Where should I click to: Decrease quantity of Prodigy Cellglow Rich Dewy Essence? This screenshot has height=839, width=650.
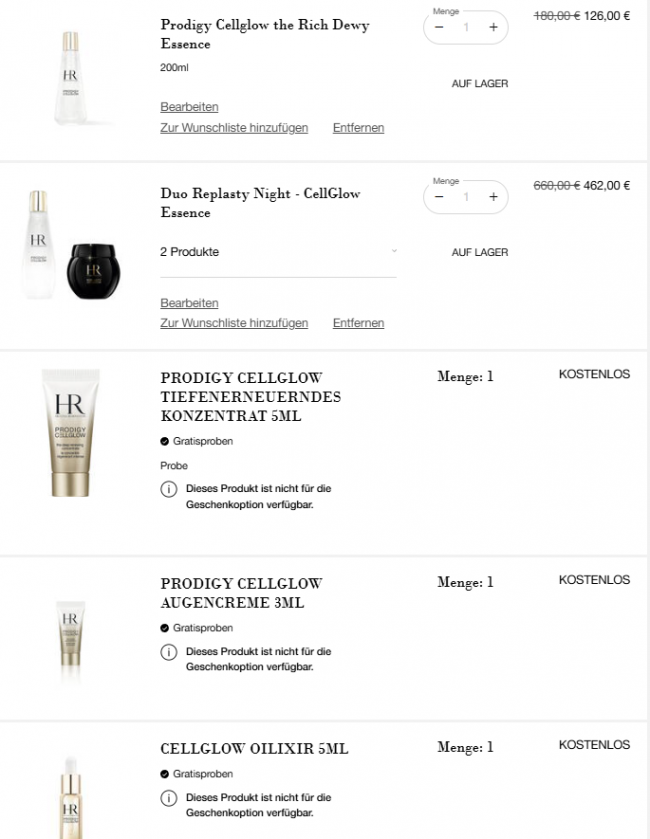[x=439, y=27]
